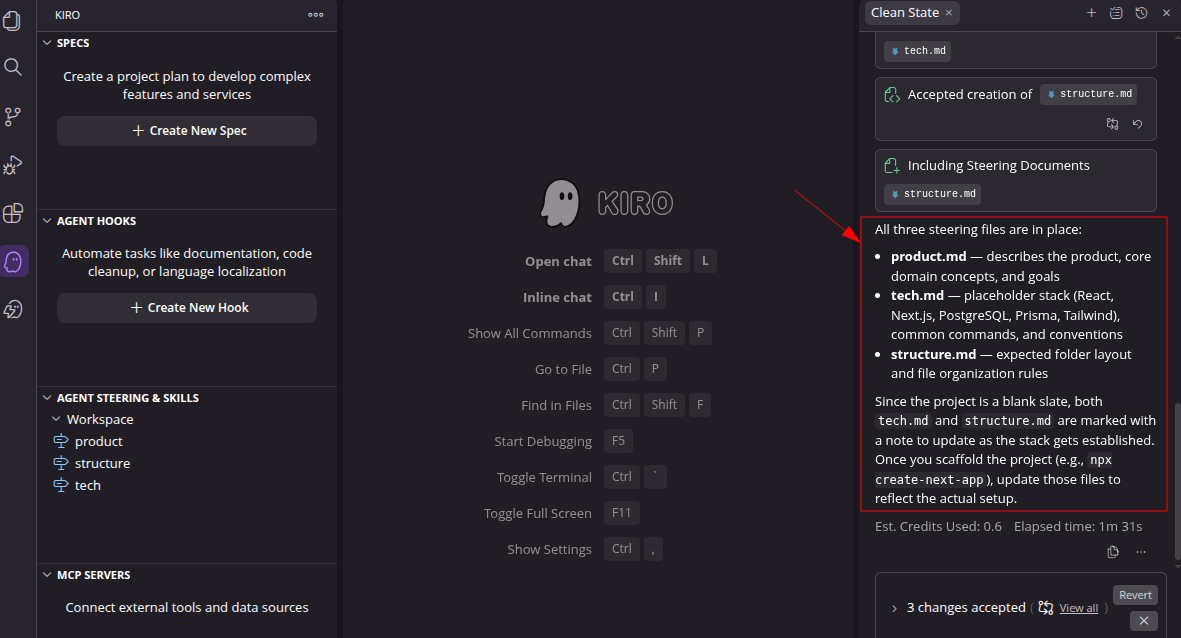Click the Kiro ghost logo in editor
The width and height of the screenshot is (1181, 638).
tap(560, 203)
